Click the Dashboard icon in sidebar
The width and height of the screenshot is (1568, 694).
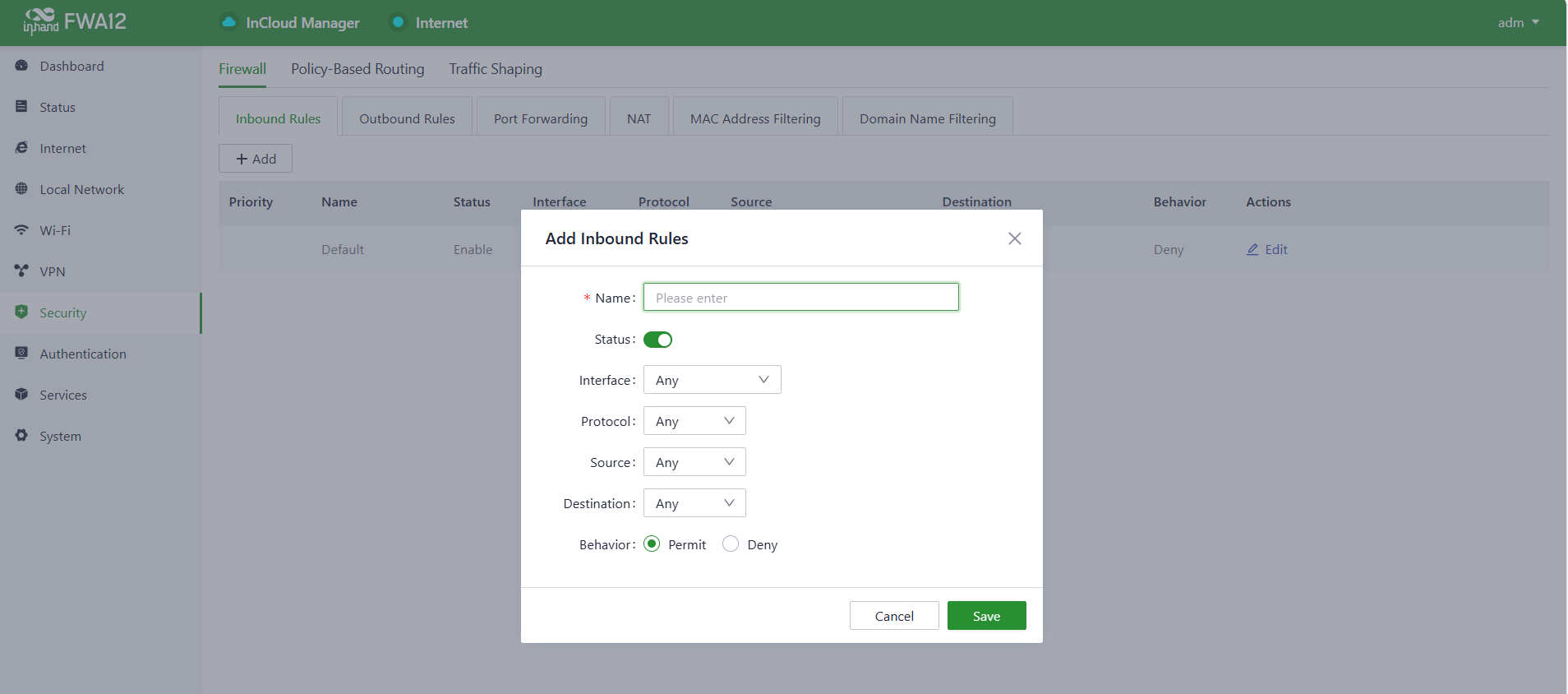(21, 66)
